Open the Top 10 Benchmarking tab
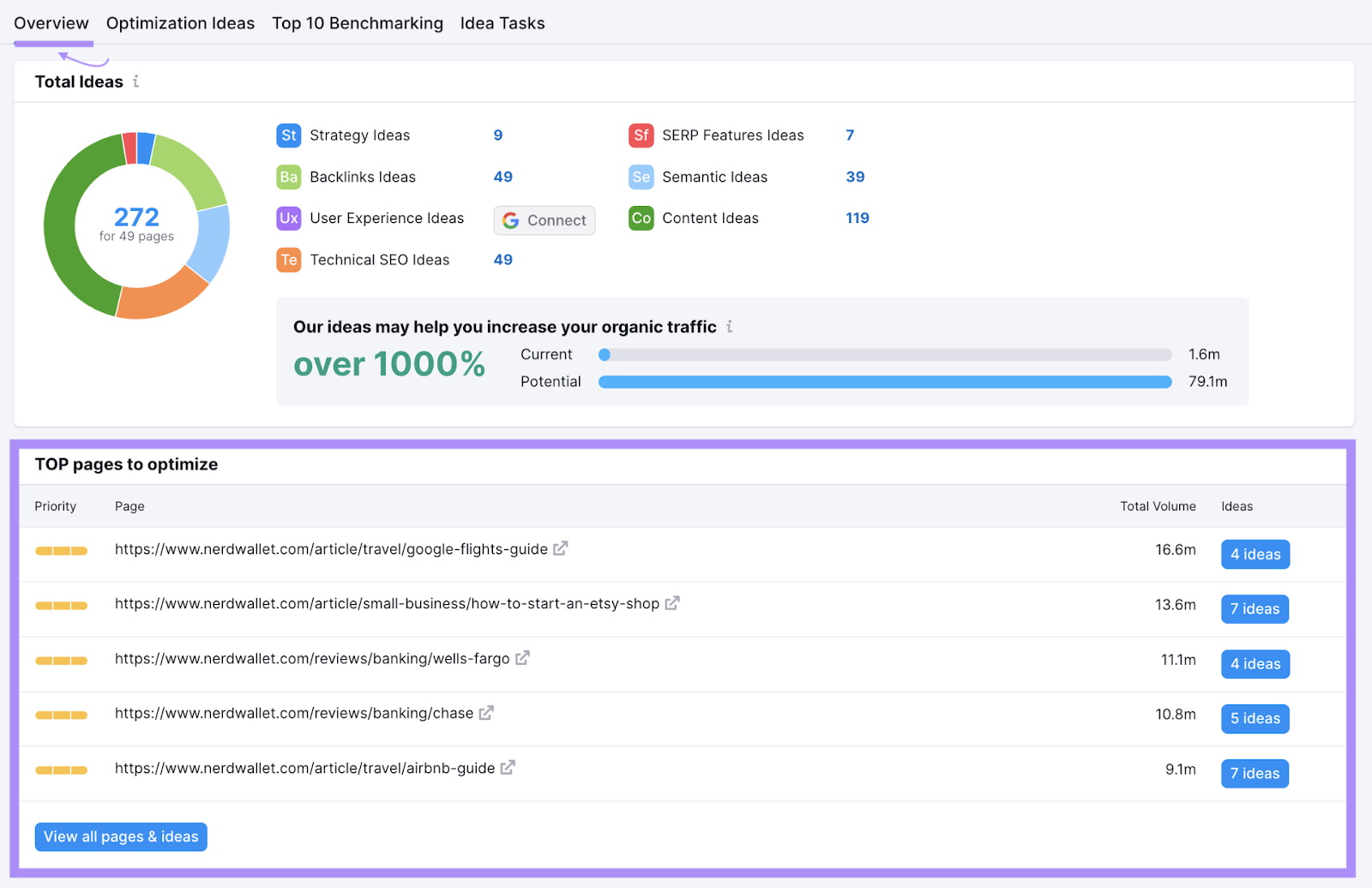This screenshot has width=1372, height=888. point(358,23)
